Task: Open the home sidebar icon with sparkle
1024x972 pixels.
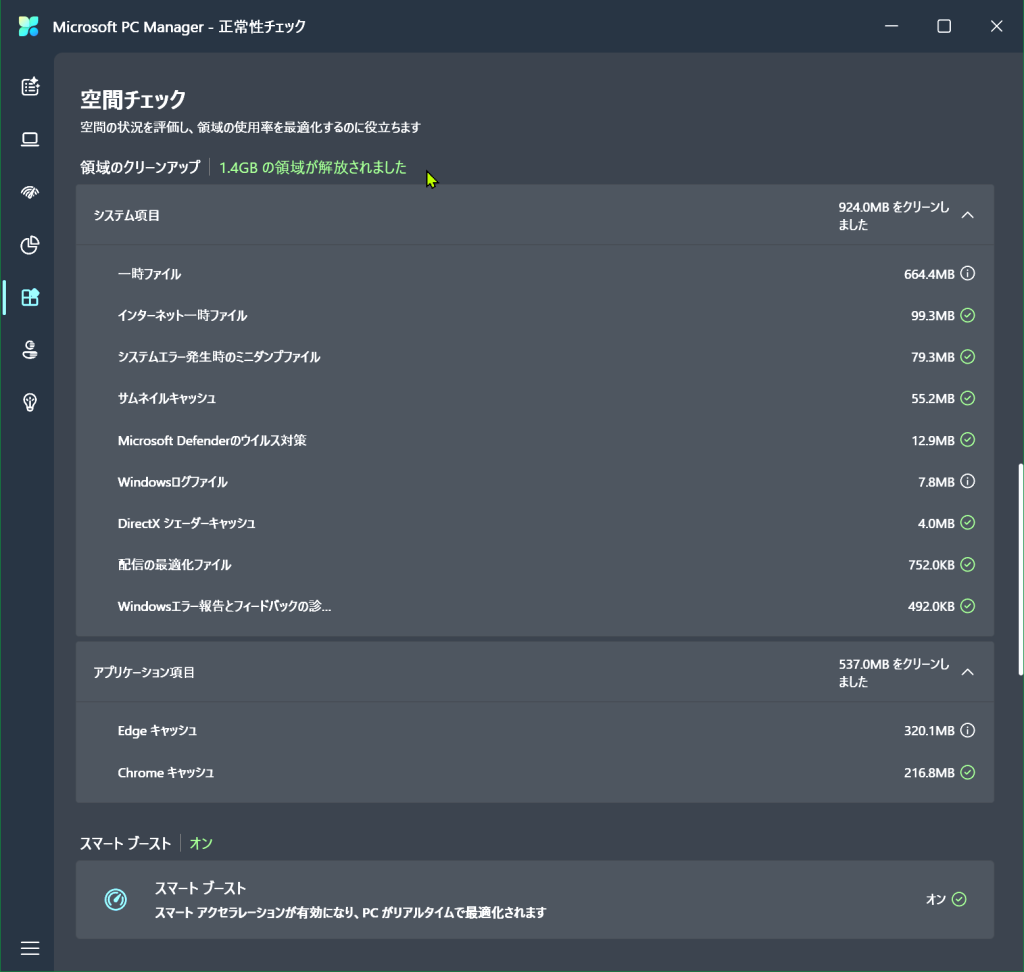Action: (30, 86)
